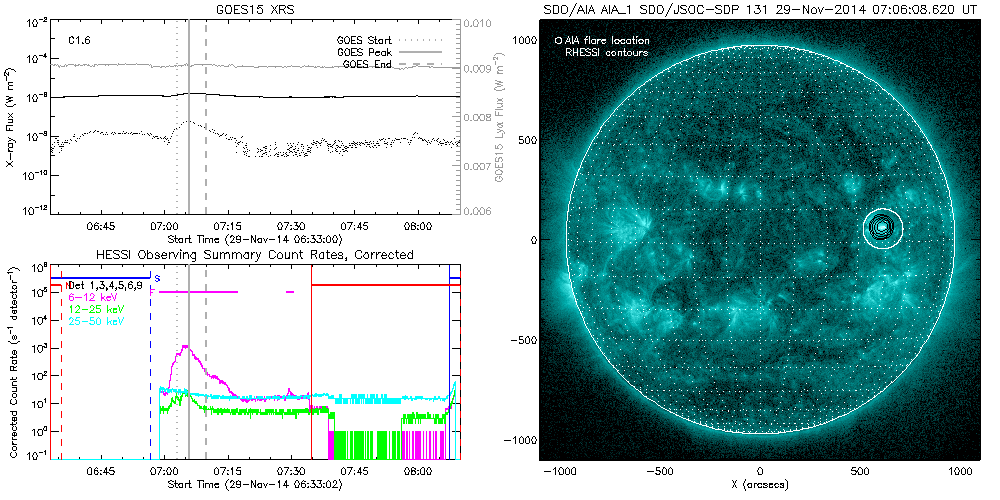Click the Corrected Count Rate y-axis label

pyautogui.click(x=10, y=362)
